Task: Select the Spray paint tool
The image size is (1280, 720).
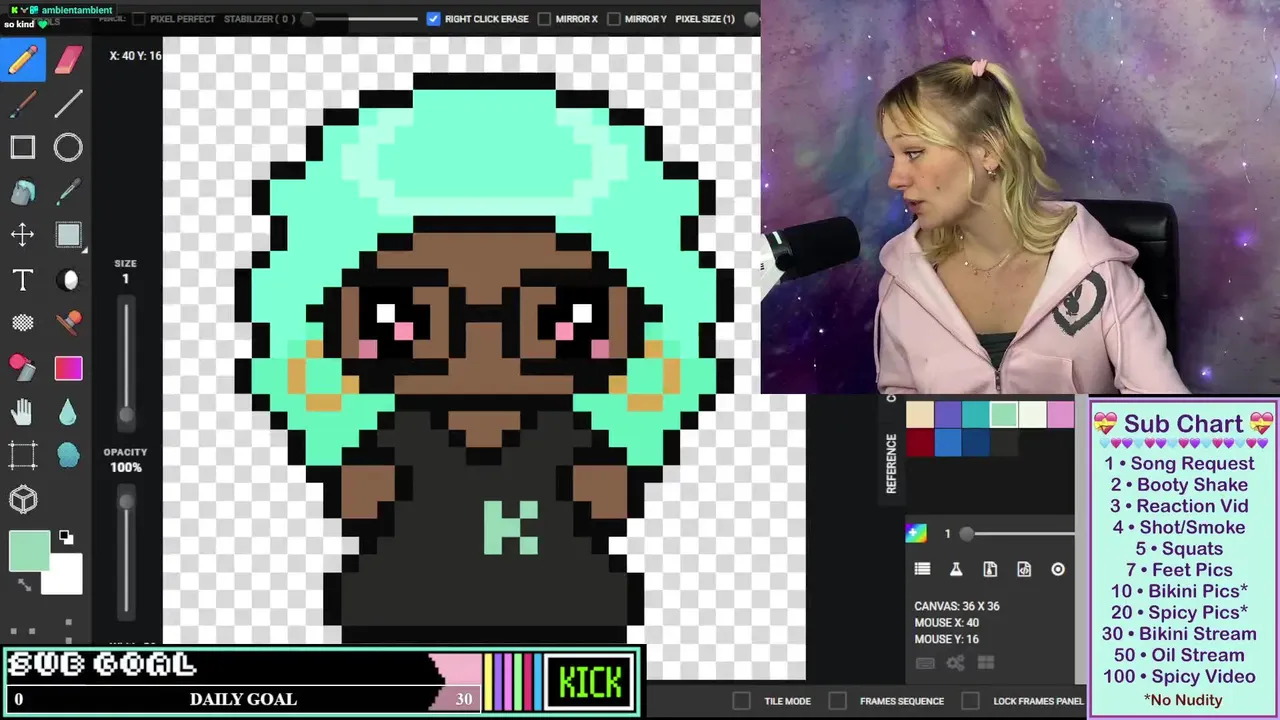Action: [x=23, y=368]
